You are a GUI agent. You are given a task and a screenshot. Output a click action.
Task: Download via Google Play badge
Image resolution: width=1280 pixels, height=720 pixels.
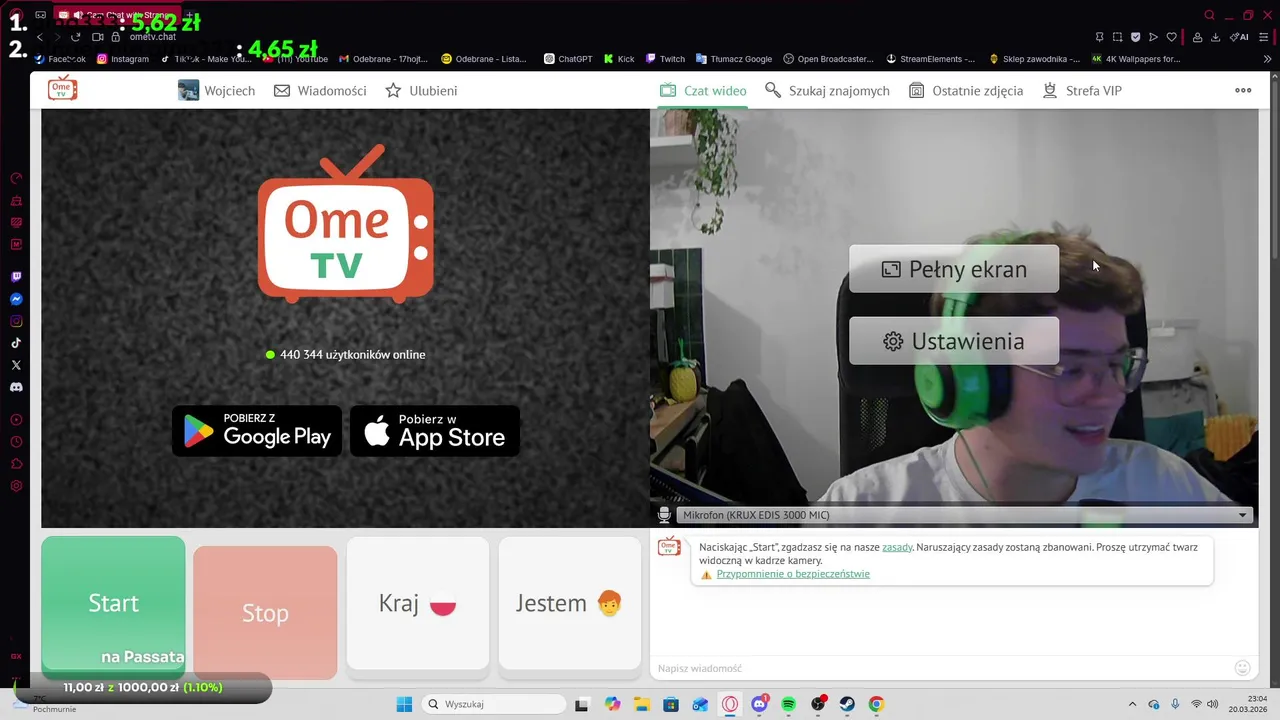point(257,431)
